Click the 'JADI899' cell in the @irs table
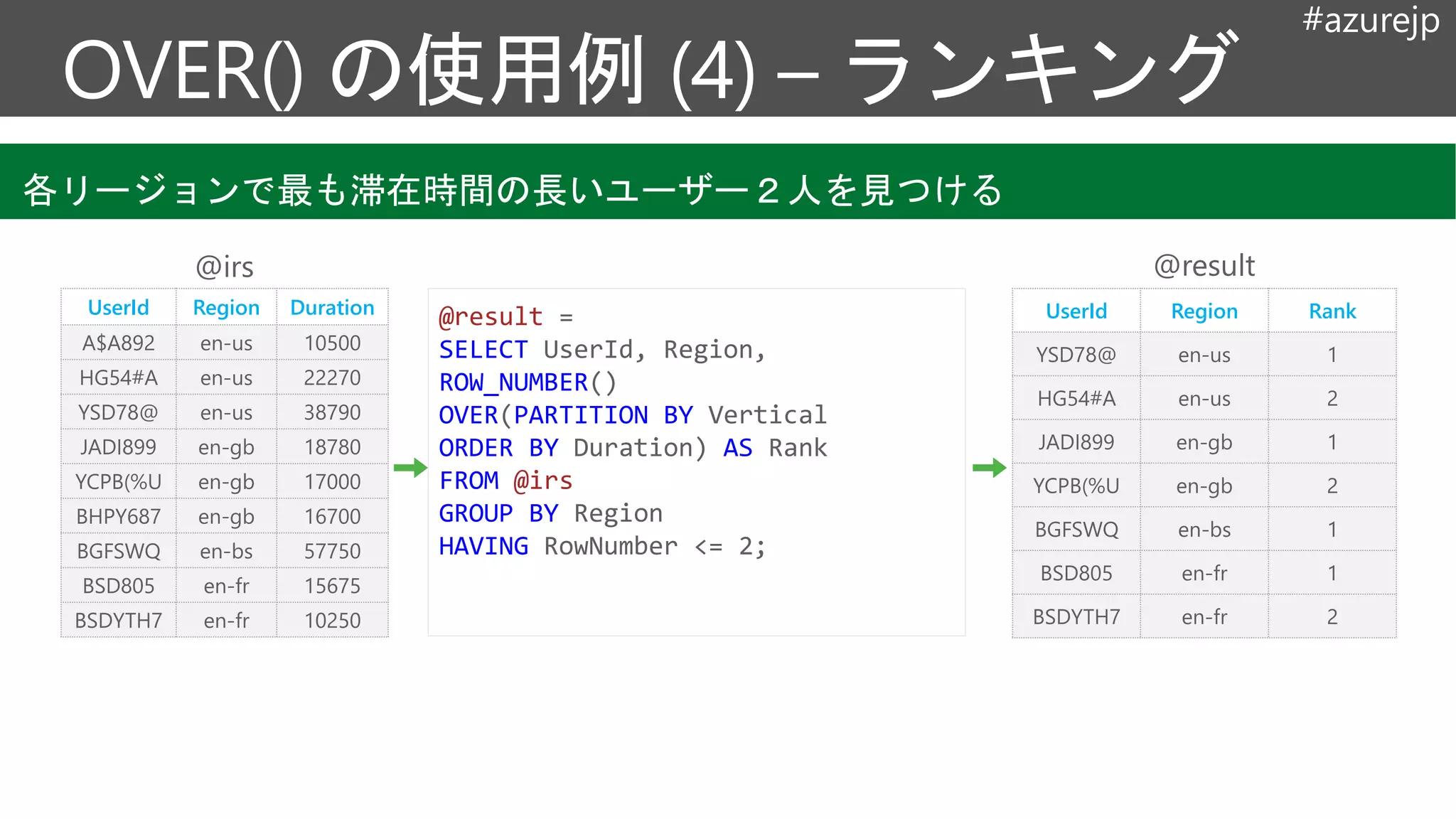This screenshot has width=1456, height=819. [118, 447]
